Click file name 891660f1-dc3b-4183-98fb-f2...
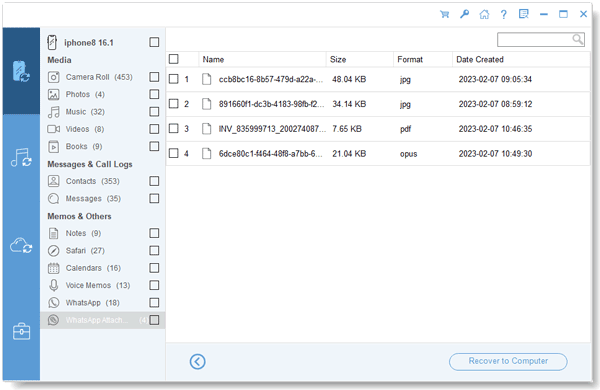600x390 pixels. (271, 104)
